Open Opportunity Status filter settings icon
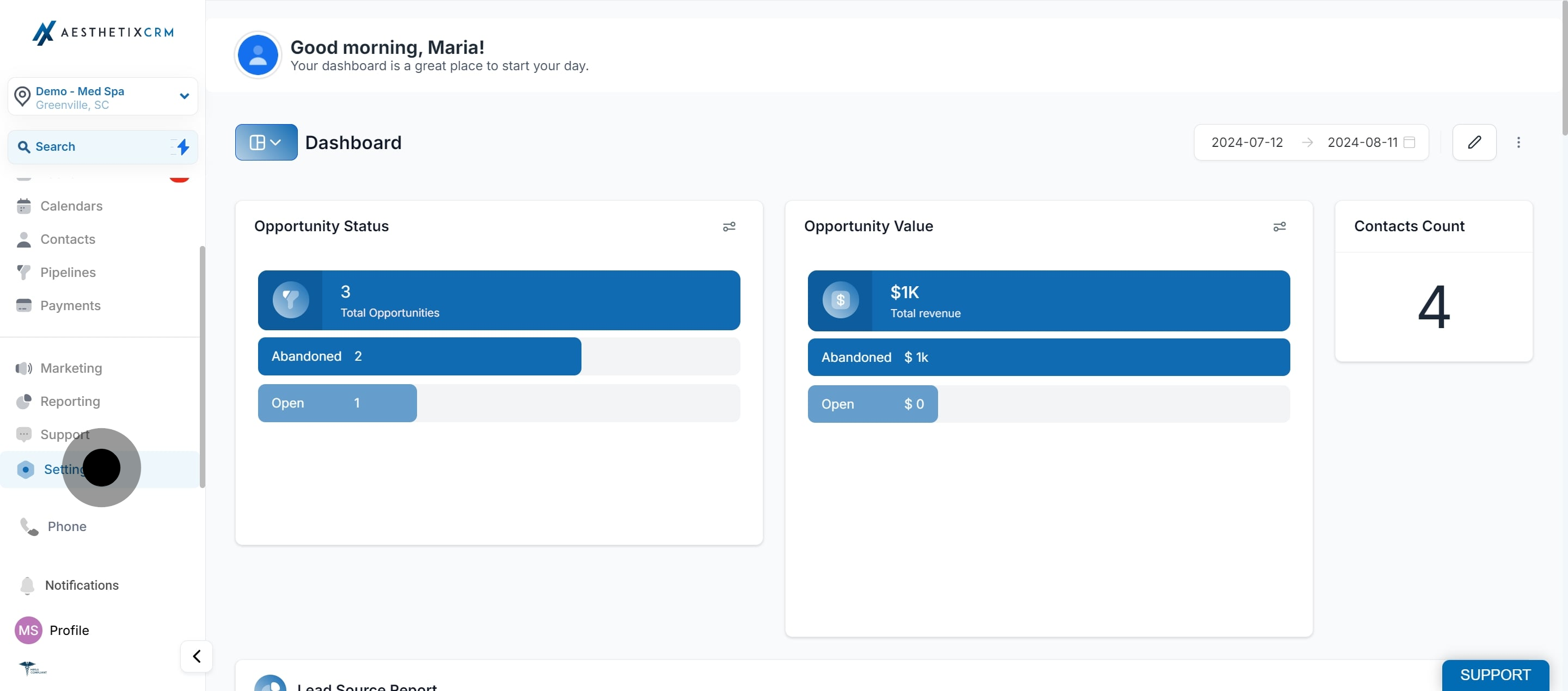Image resolution: width=1568 pixels, height=691 pixels. [x=728, y=227]
